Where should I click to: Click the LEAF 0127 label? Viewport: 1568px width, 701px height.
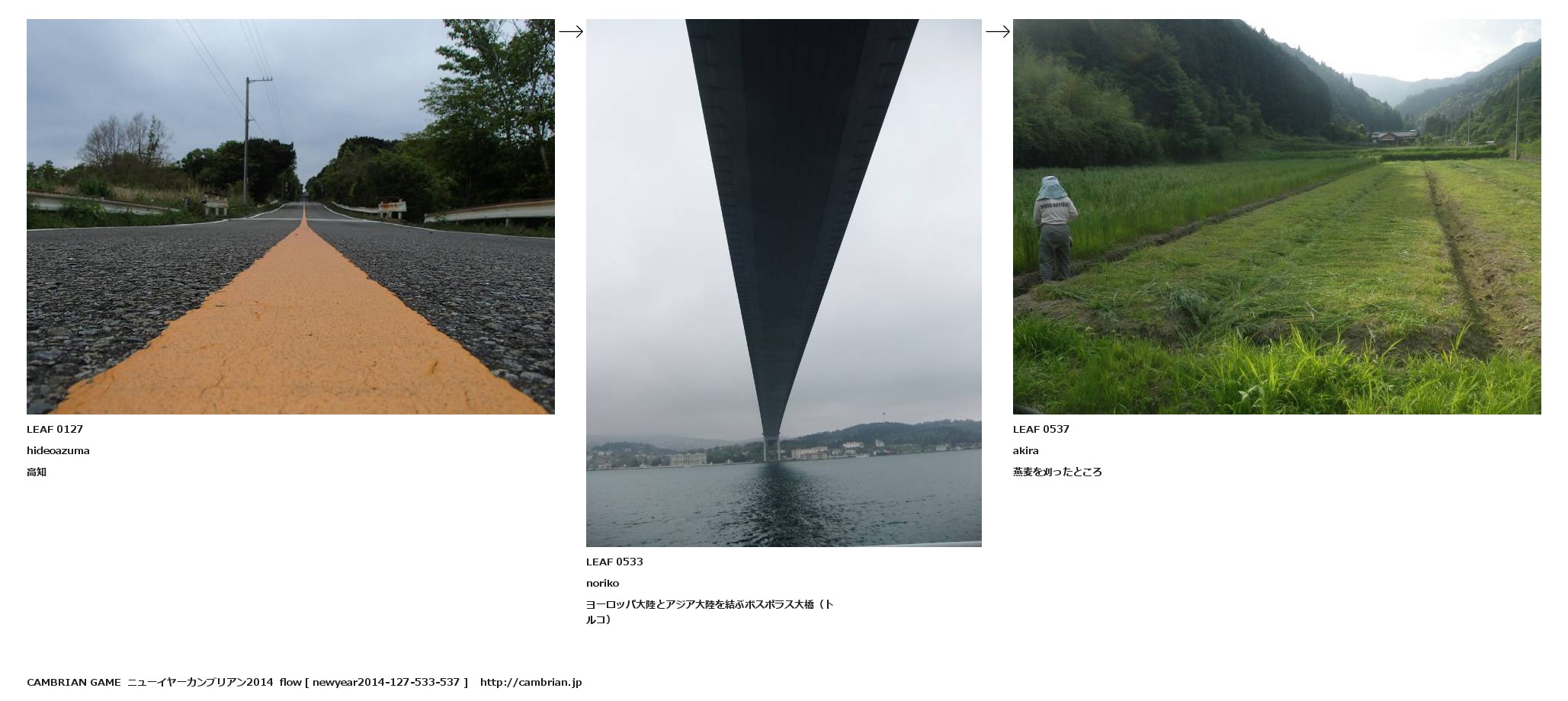pyautogui.click(x=55, y=429)
